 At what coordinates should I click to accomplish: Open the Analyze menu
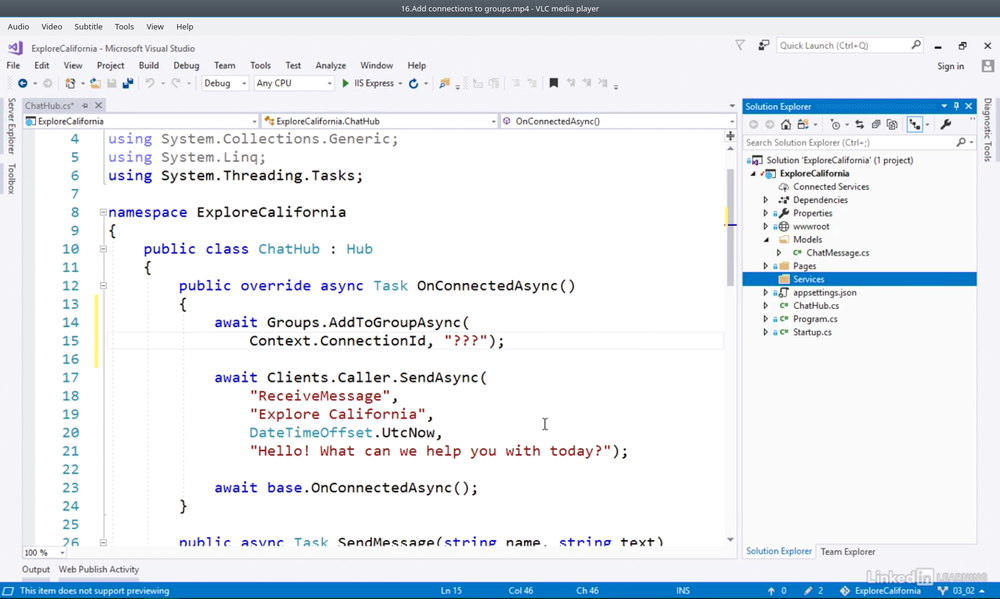(330, 66)
